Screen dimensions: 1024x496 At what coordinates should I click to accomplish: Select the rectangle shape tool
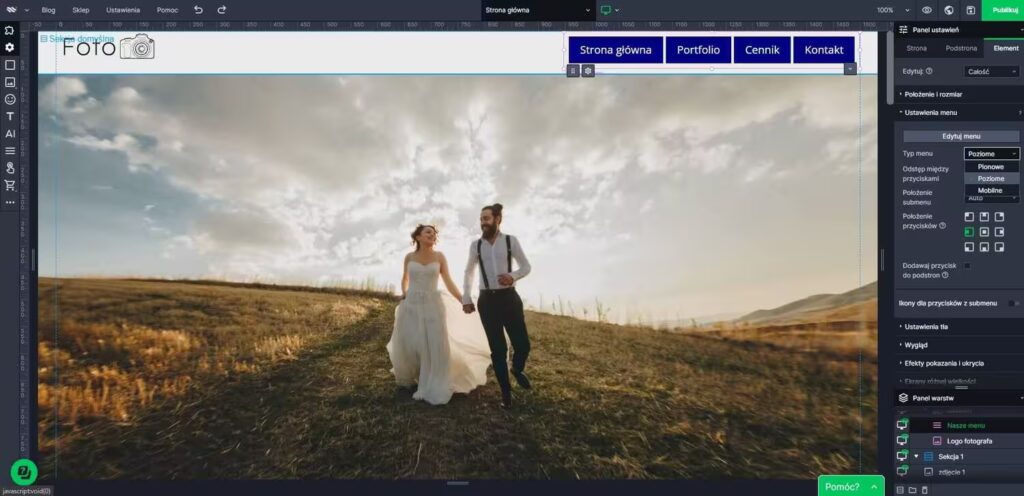[x=10, y=65]
